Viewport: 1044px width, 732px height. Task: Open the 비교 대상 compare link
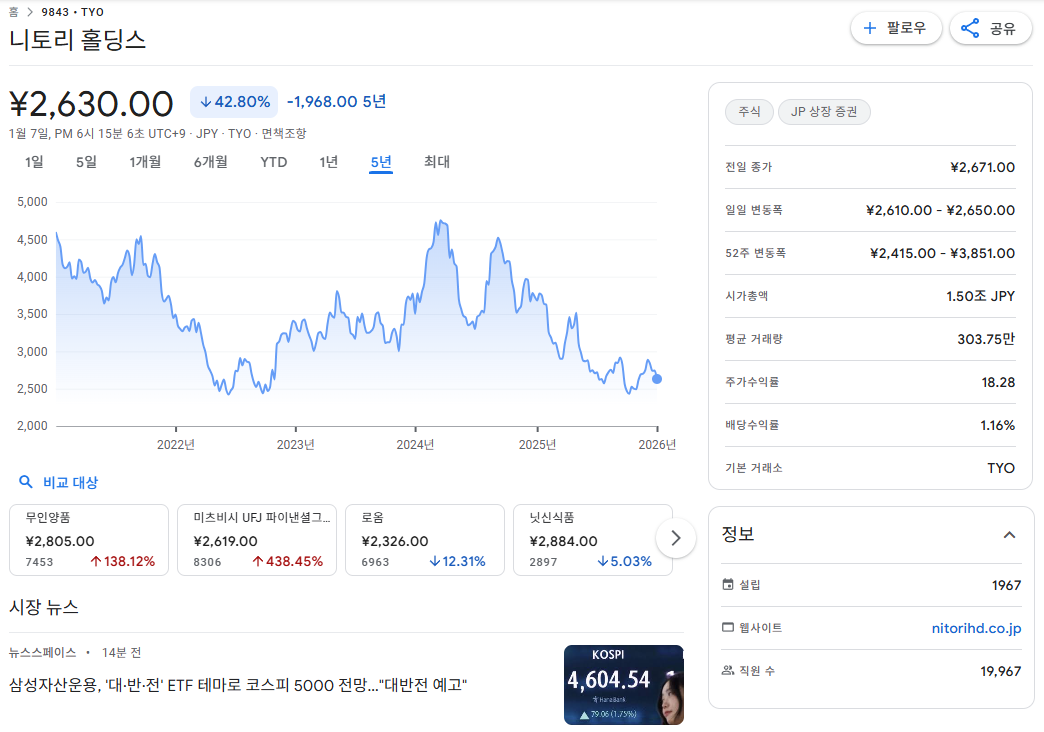pos(71,482)
